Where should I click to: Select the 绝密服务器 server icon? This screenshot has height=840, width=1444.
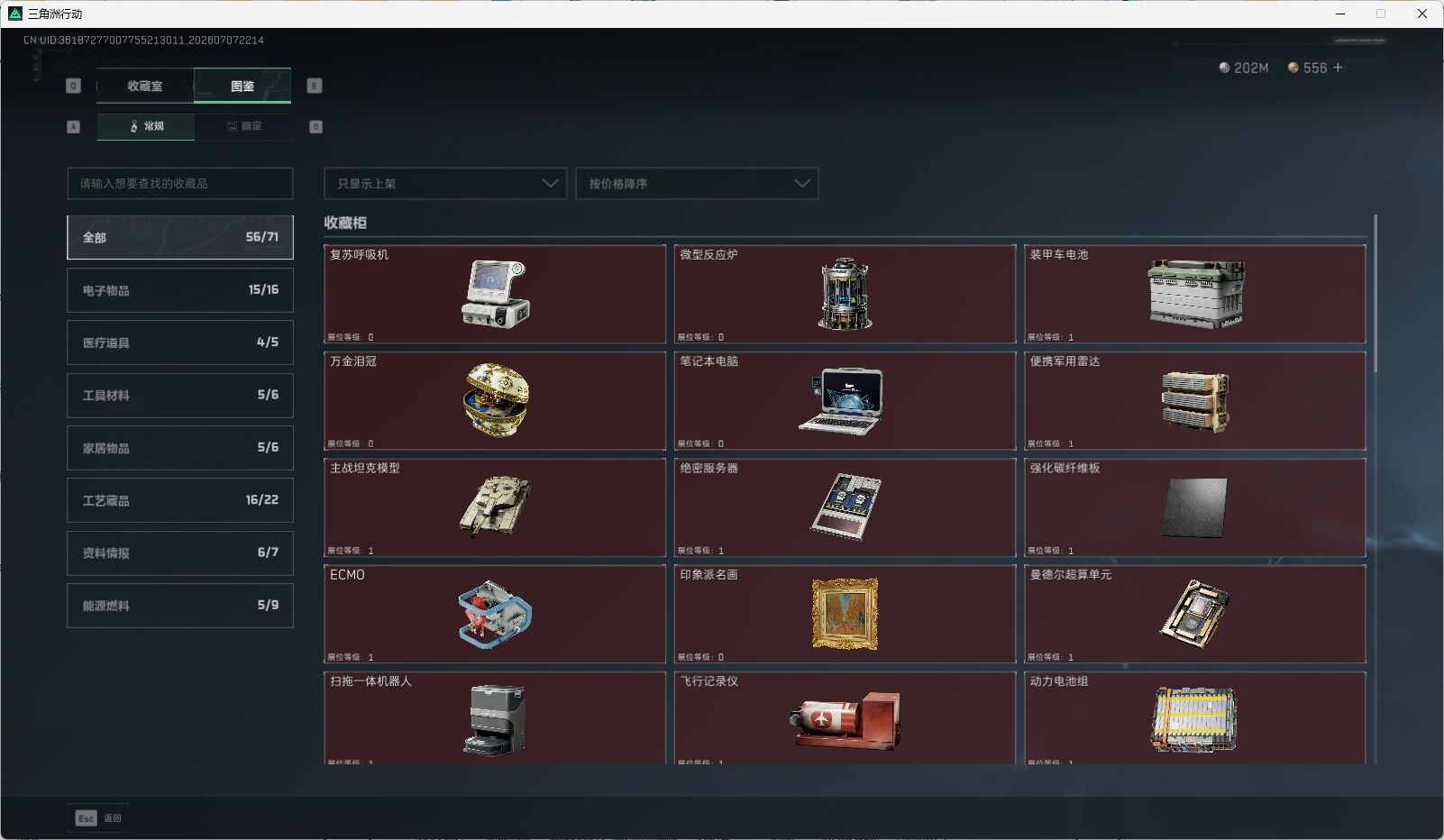[845, 507]
